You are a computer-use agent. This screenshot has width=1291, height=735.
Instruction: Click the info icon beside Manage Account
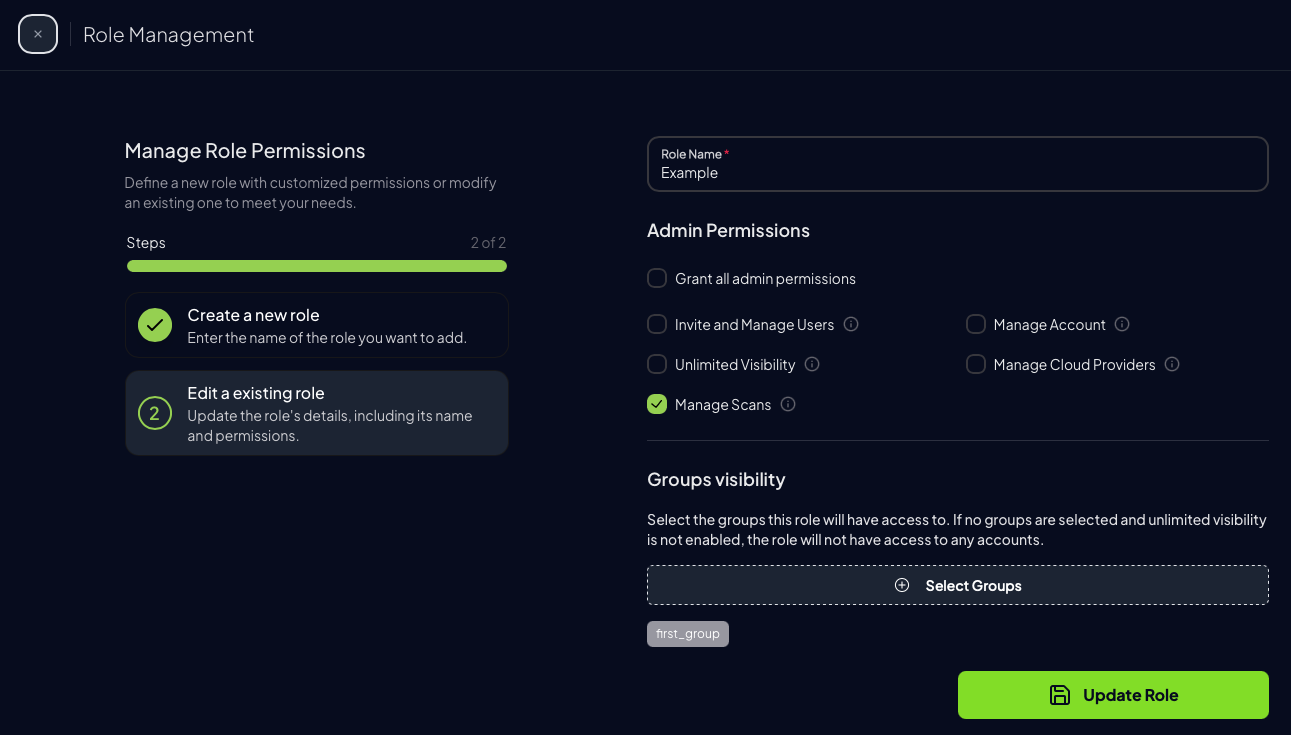click(x=1122, y=324)
